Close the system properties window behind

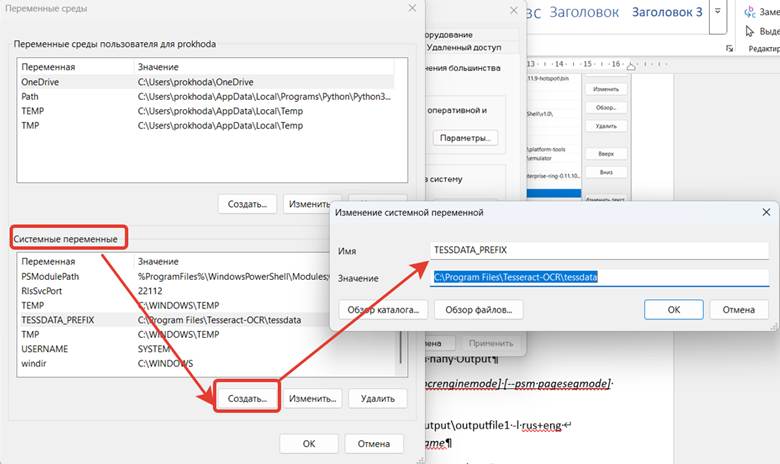tap(514, 10)
